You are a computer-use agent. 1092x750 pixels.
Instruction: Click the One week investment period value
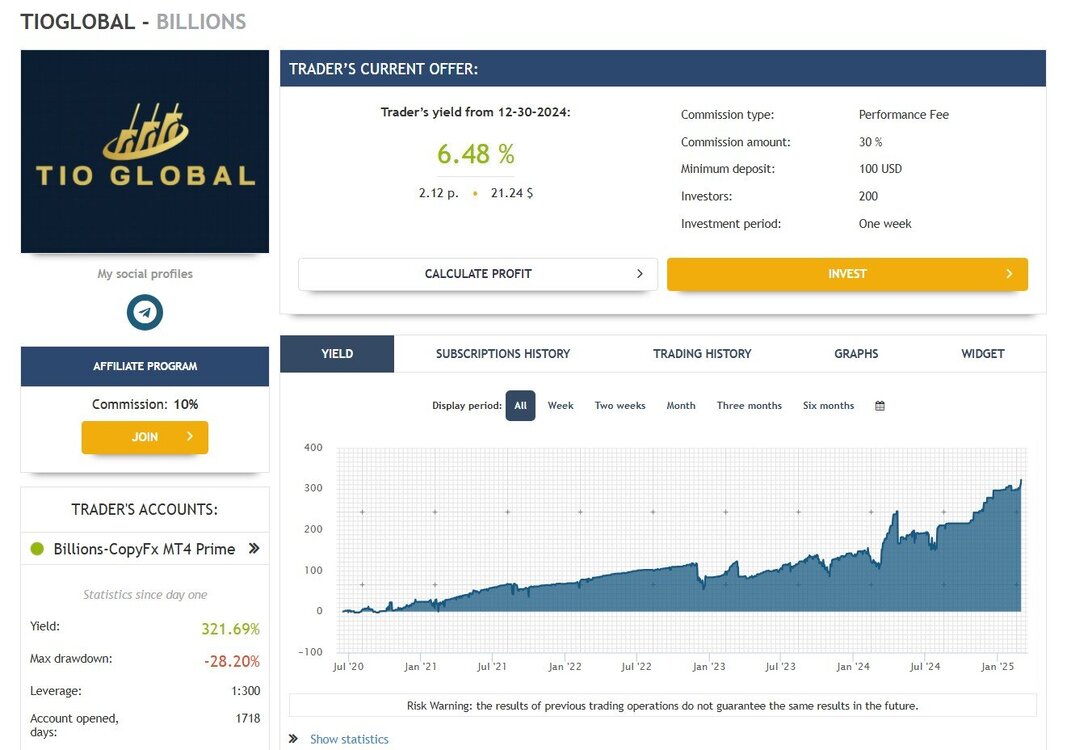click(884, 224)
